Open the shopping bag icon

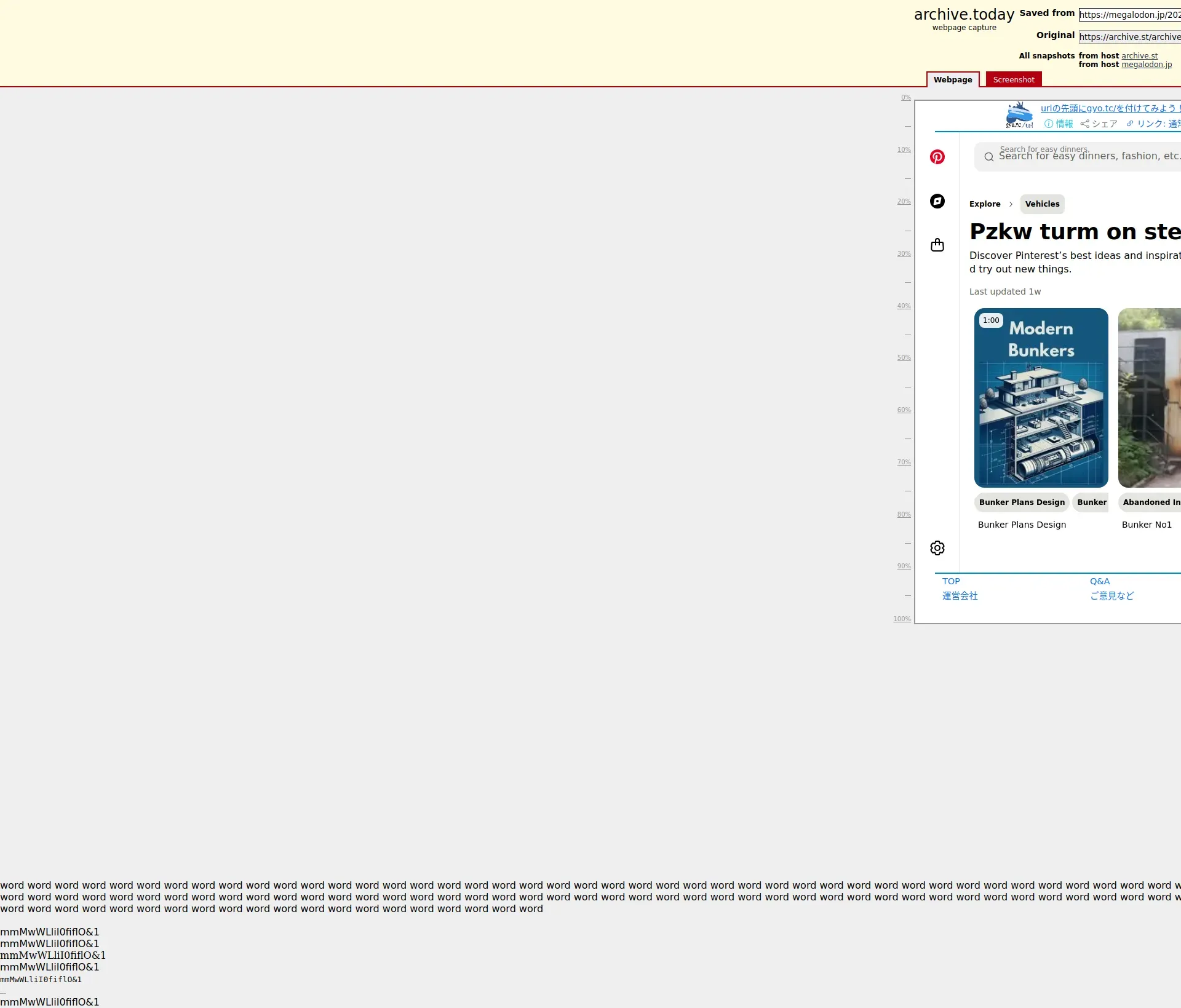[x=937, y=245]
